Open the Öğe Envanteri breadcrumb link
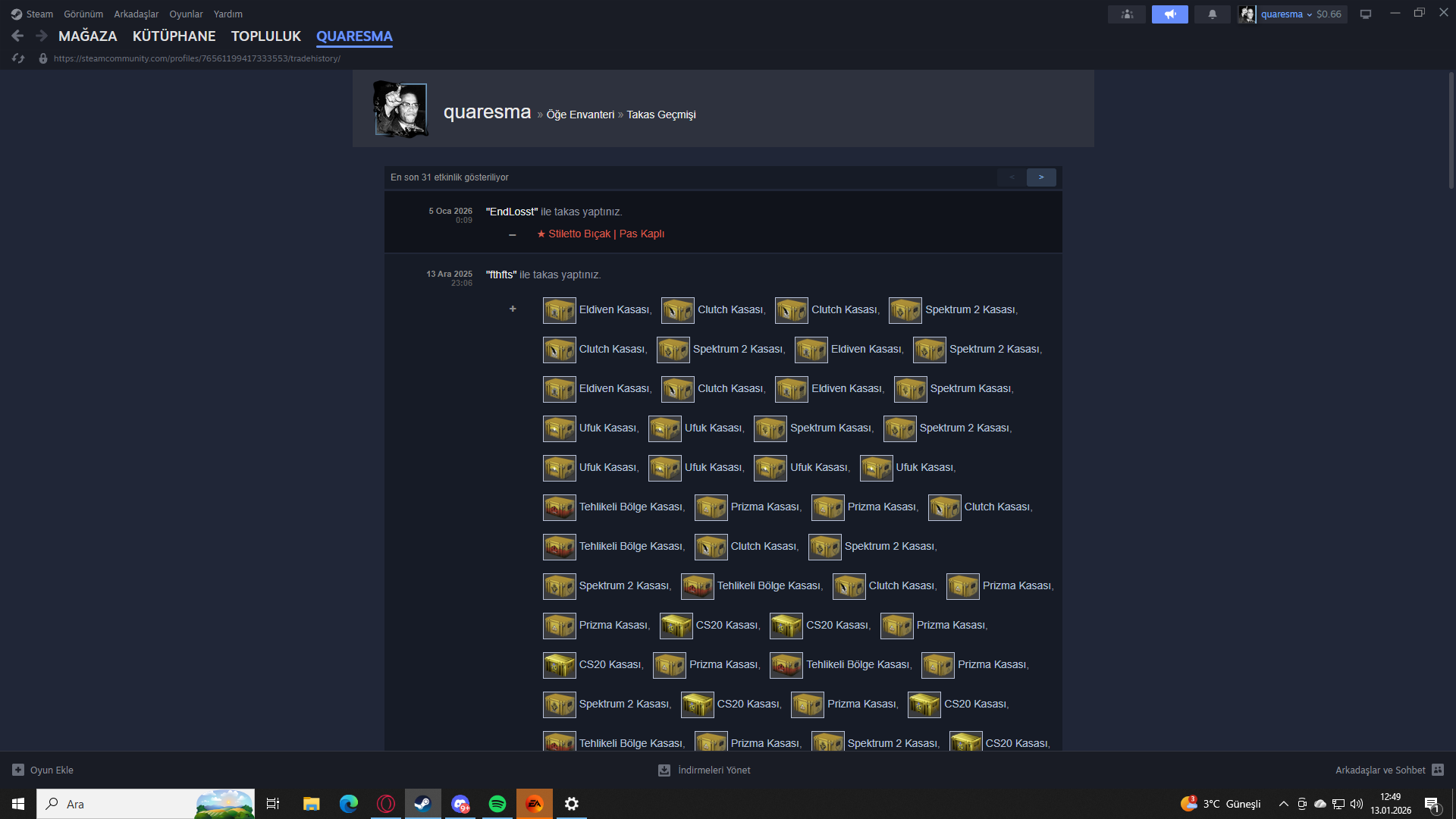 [x=580, y=115]
